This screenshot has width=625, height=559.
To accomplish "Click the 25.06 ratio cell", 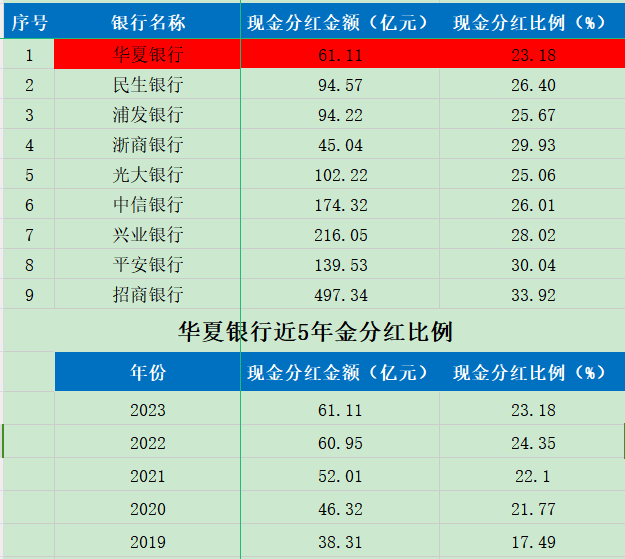I will (532, 174).
